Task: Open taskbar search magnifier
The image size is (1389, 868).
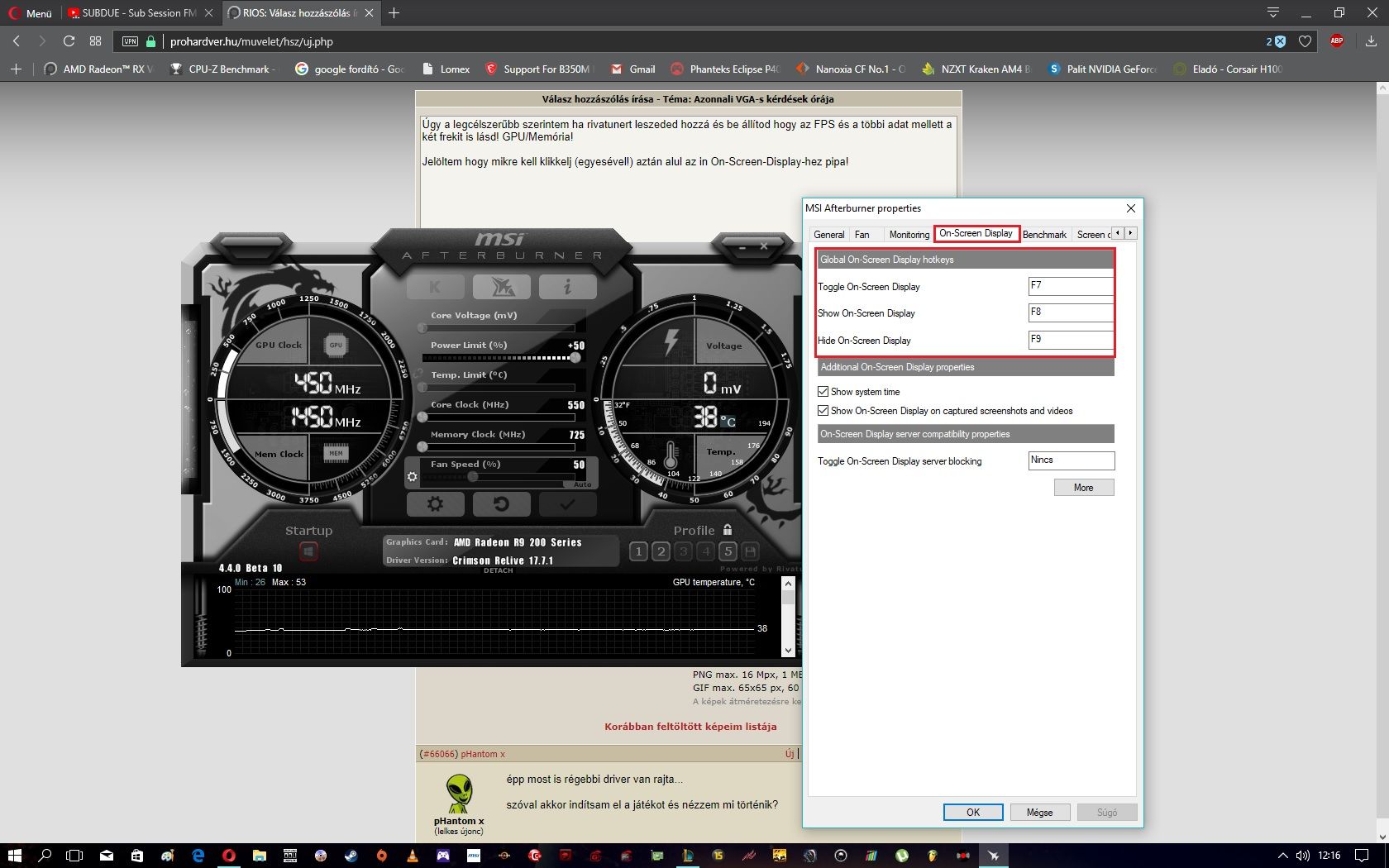Action: (x=45, y=856)
